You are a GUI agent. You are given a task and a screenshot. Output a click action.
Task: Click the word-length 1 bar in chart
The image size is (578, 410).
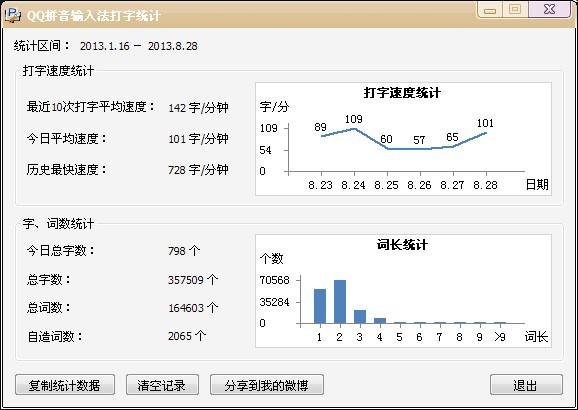click(x=320, y=306)
